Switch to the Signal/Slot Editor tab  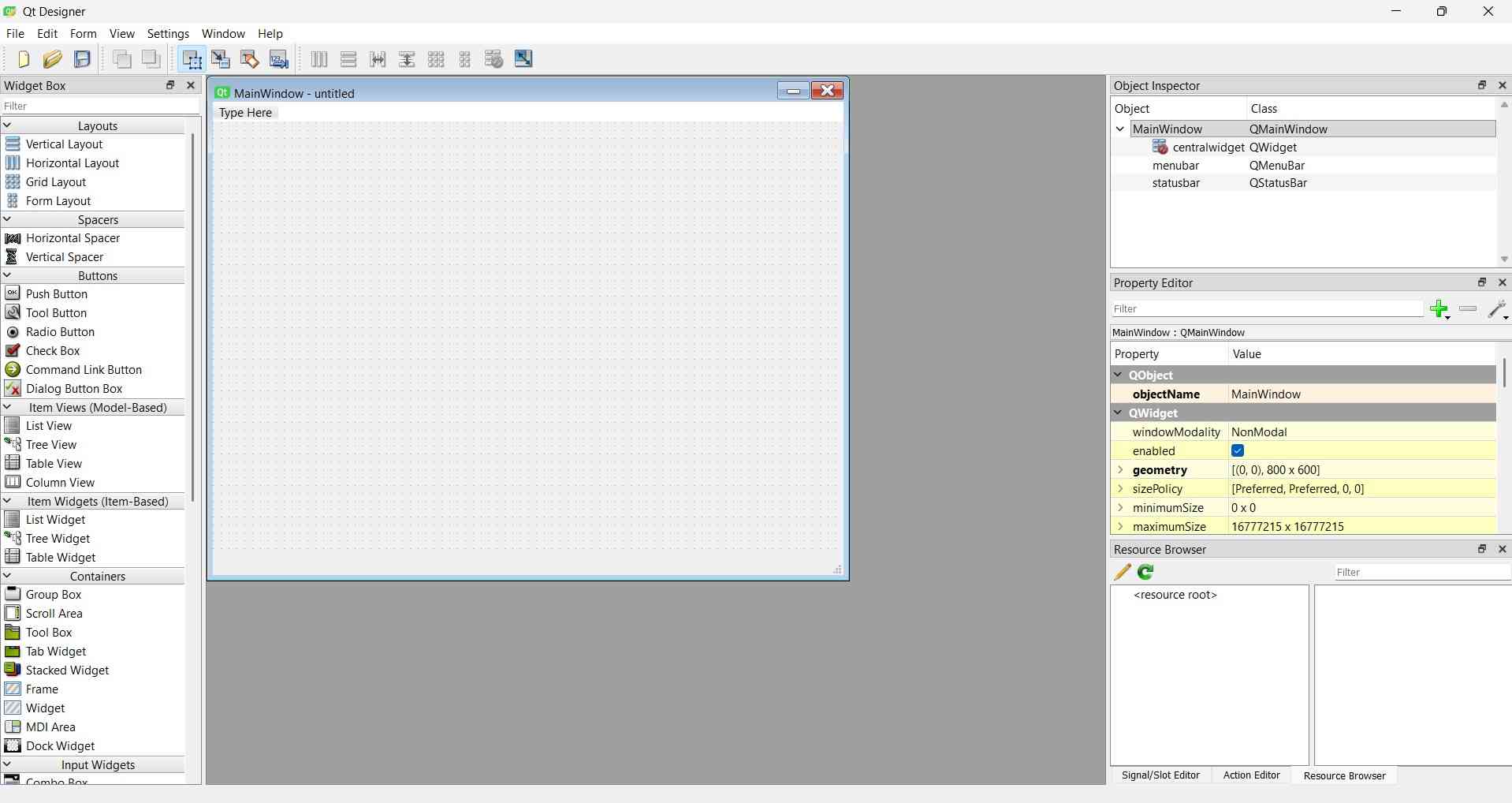tap(1160, 775)
